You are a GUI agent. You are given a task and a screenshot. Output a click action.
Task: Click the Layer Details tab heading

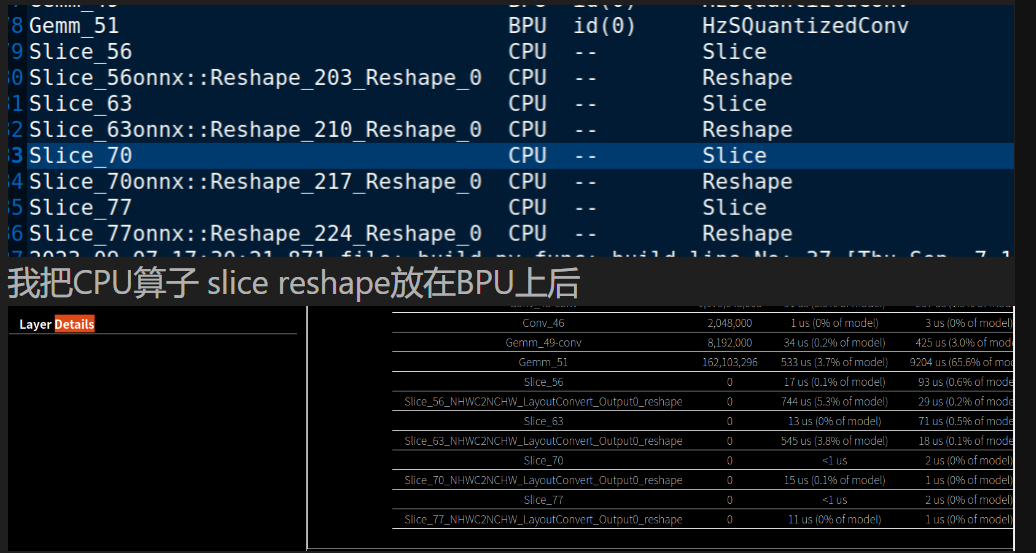point(57,324)
